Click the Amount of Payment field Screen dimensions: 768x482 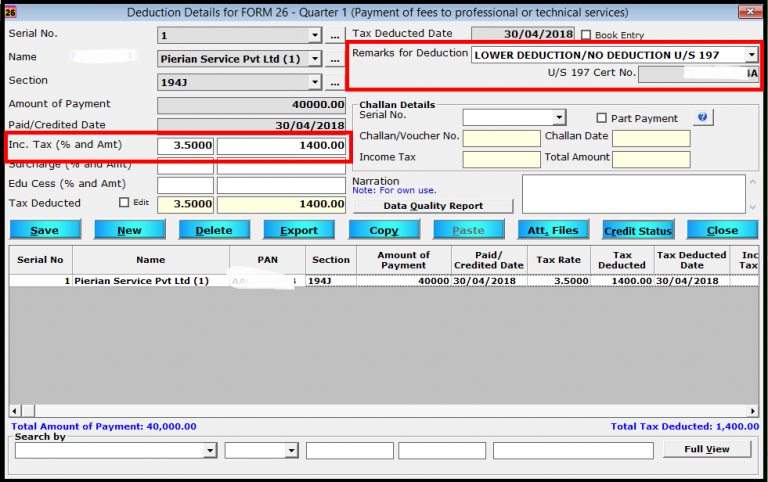[x=251, y=105]
